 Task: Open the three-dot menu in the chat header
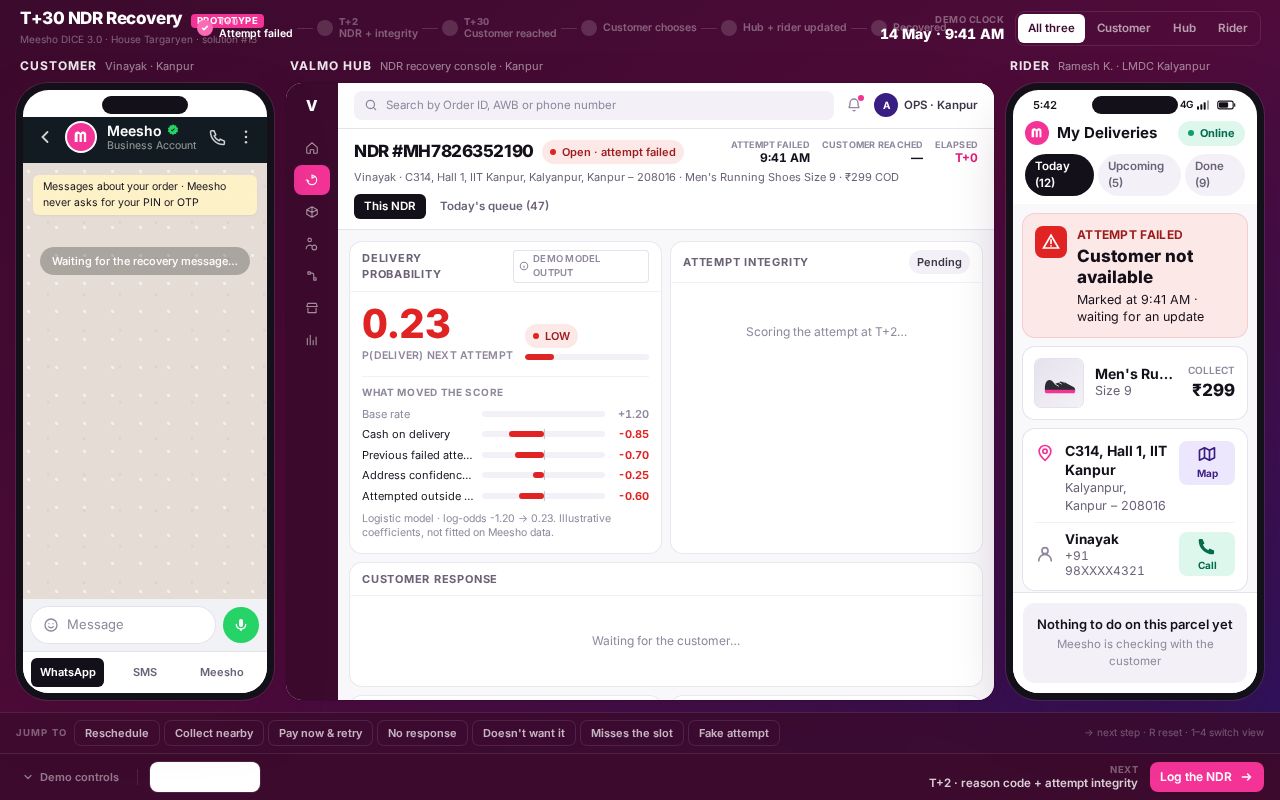[246, 137]
